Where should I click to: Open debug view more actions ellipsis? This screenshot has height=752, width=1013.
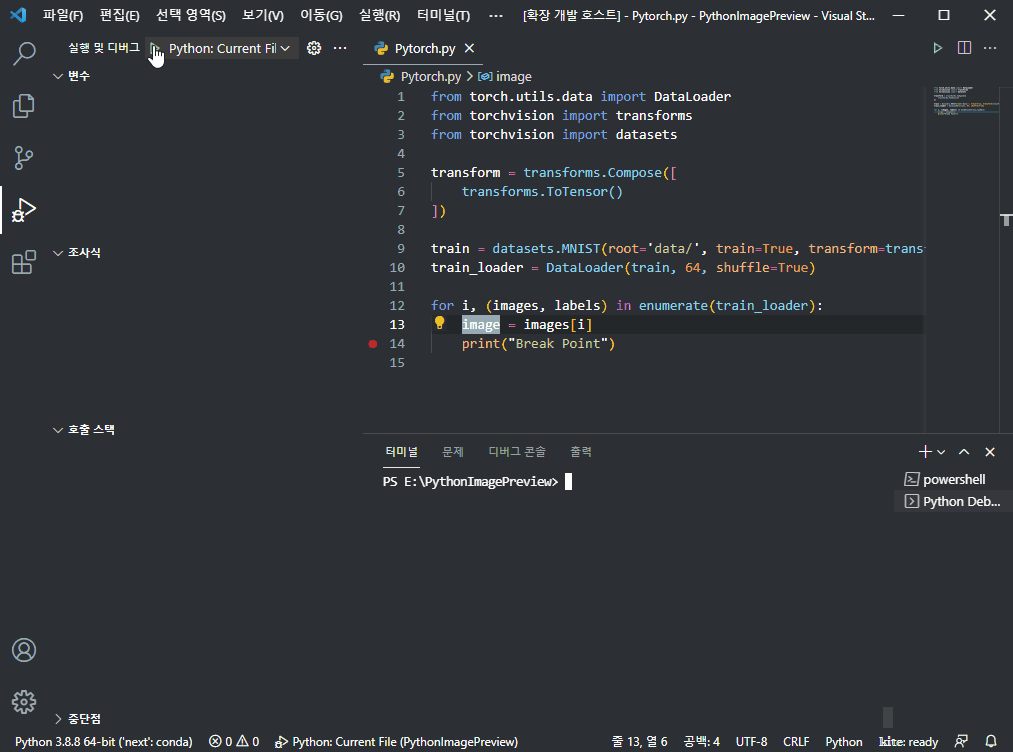(x=340, y=48)
